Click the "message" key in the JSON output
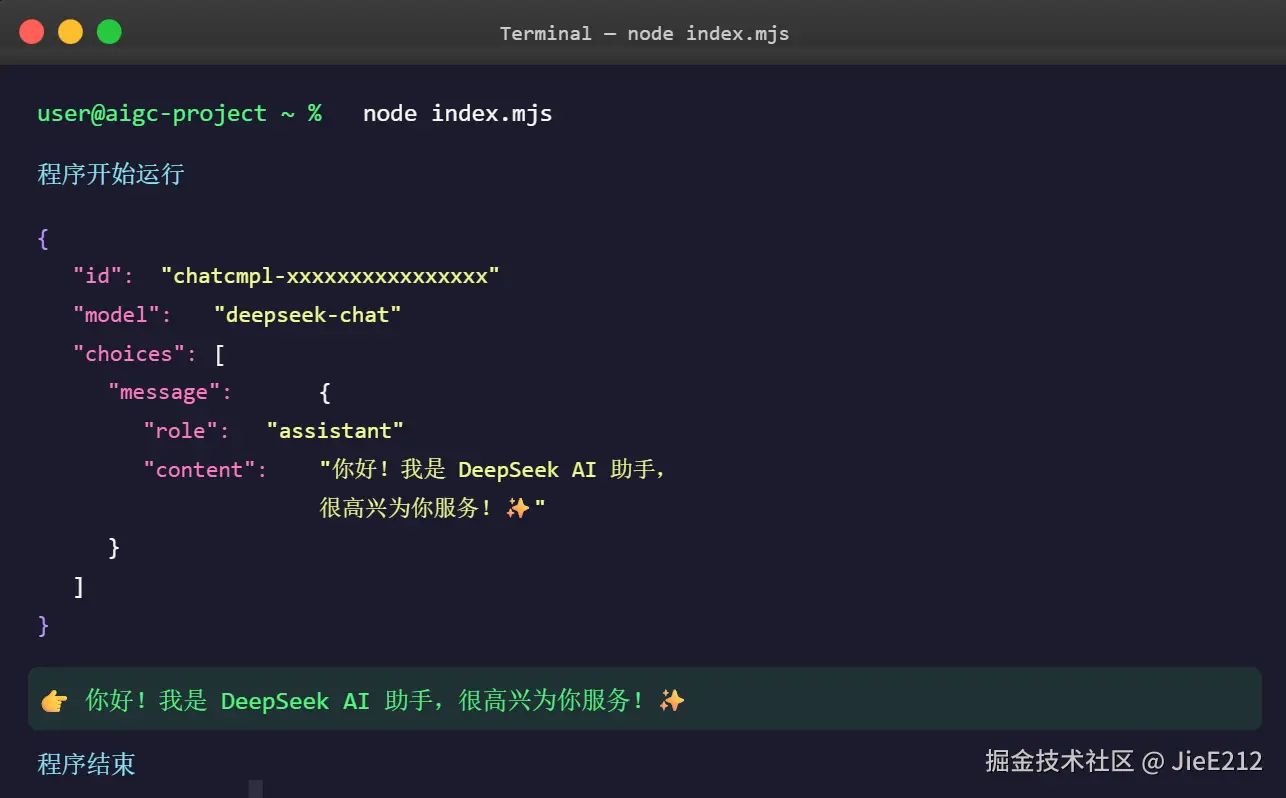 click(x=164, y=392)
